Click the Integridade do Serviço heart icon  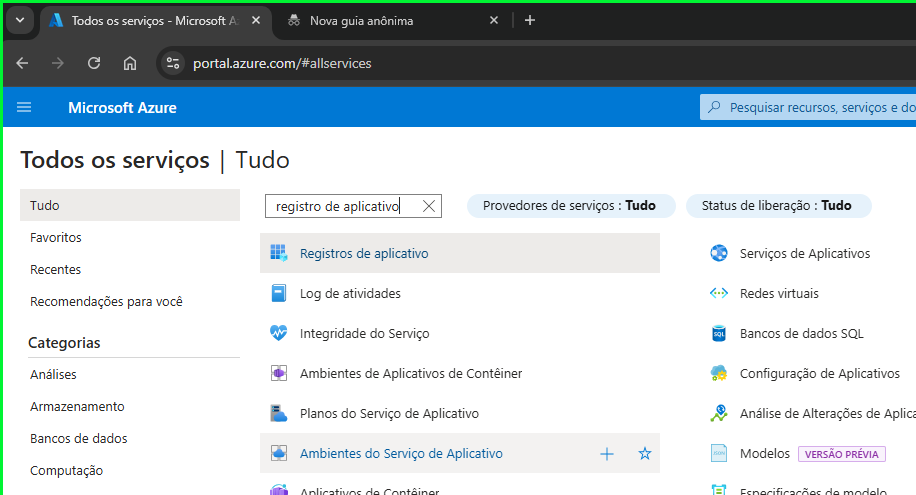coord(279,333)
